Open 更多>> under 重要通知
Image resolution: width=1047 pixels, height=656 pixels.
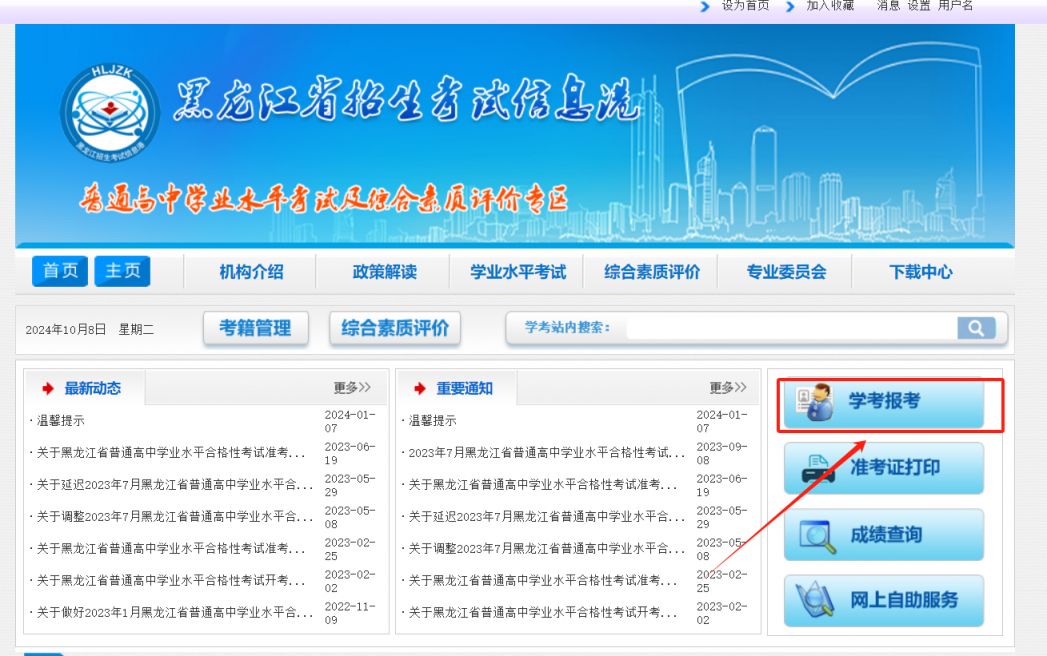tap(729, 389)
